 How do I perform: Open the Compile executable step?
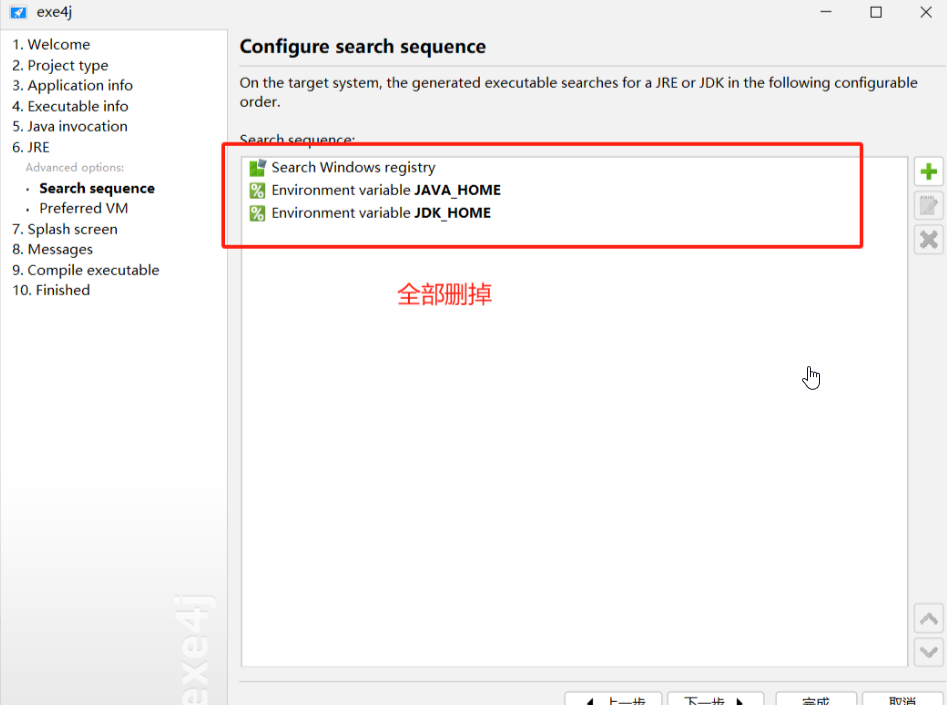[85, 270]
